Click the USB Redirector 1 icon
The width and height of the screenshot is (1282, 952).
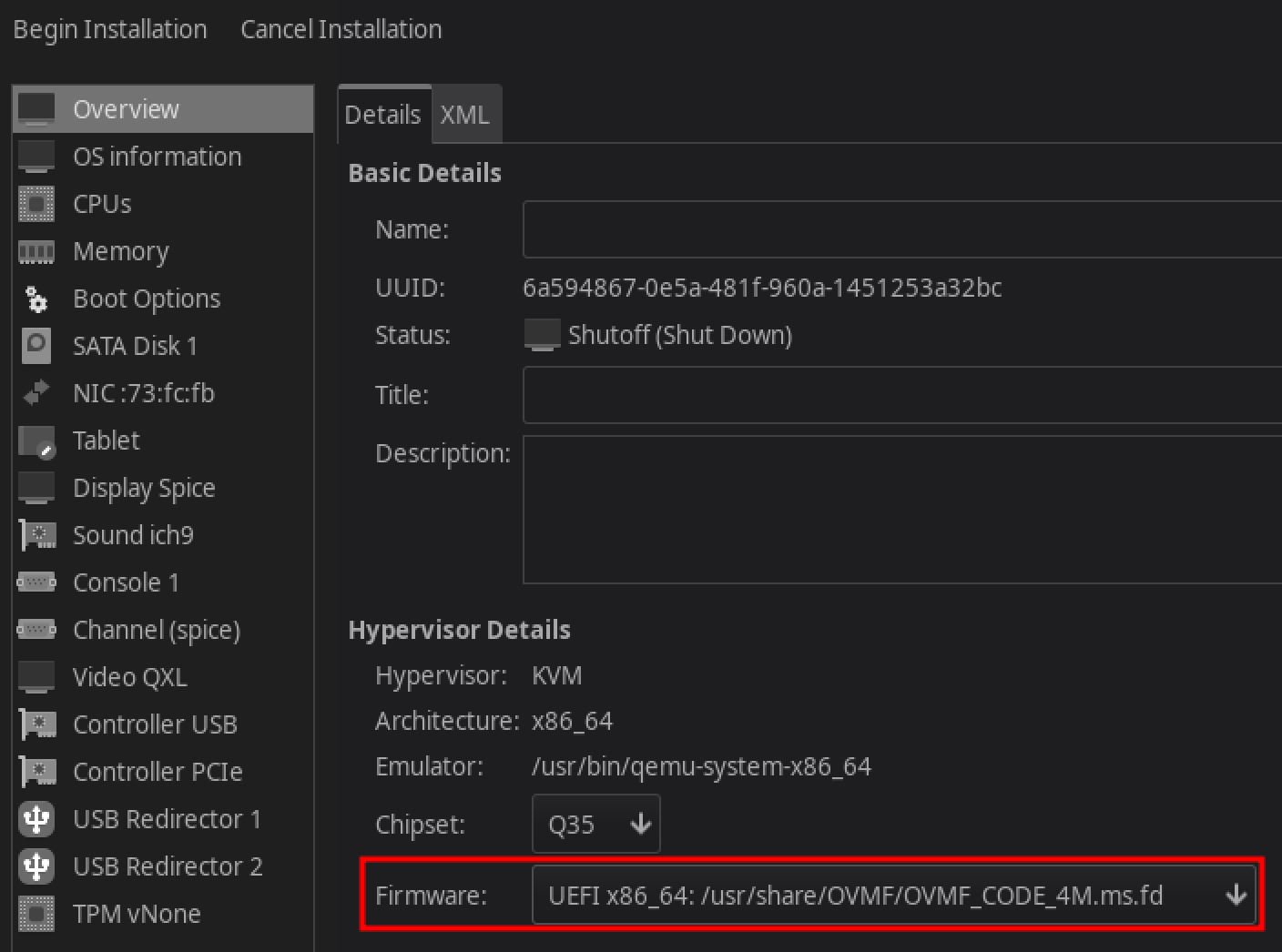[x=36, y=819]
